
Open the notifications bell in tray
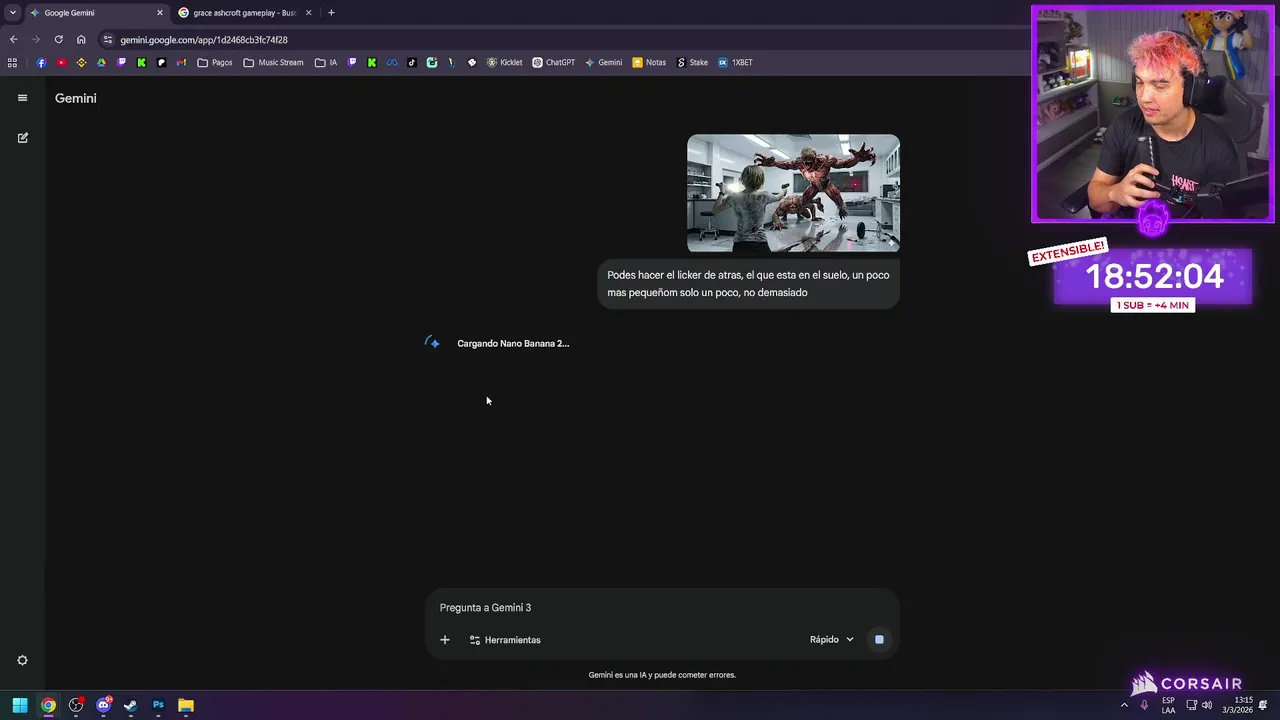[x=1263, y=705]
